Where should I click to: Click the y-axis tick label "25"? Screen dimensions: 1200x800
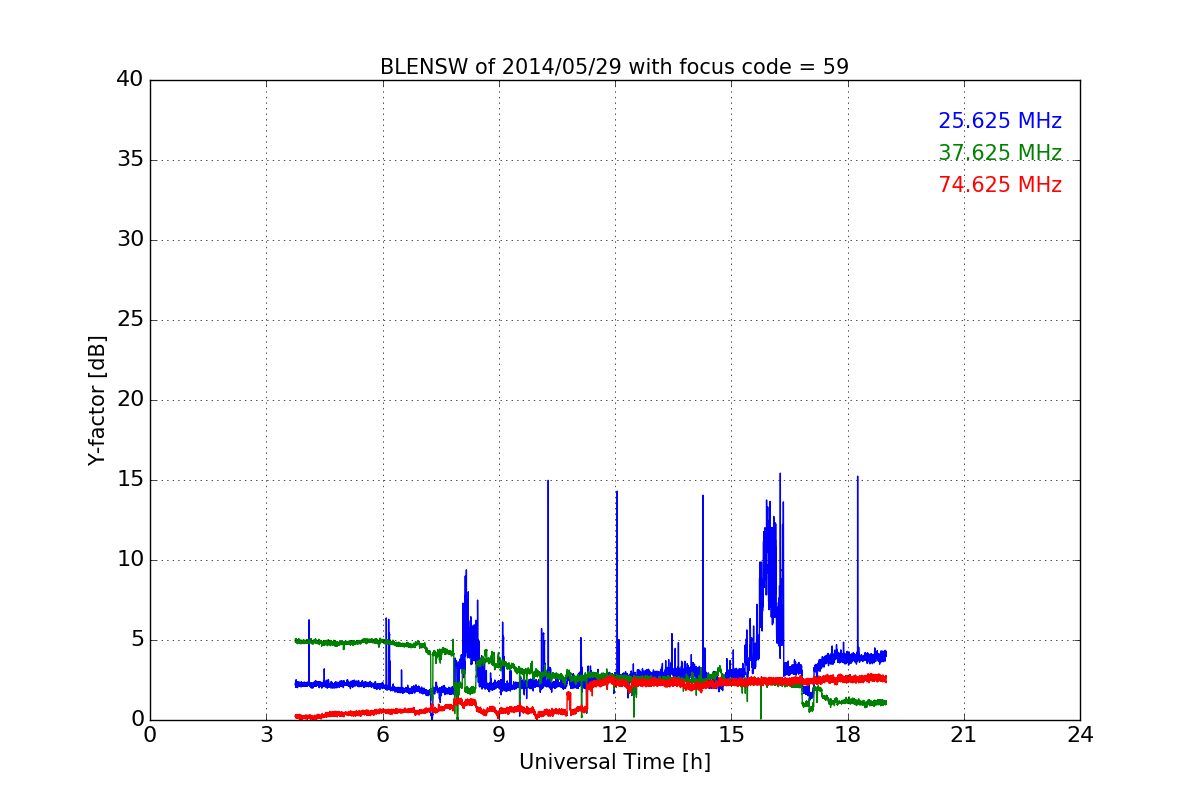click(x=130, y=320)
